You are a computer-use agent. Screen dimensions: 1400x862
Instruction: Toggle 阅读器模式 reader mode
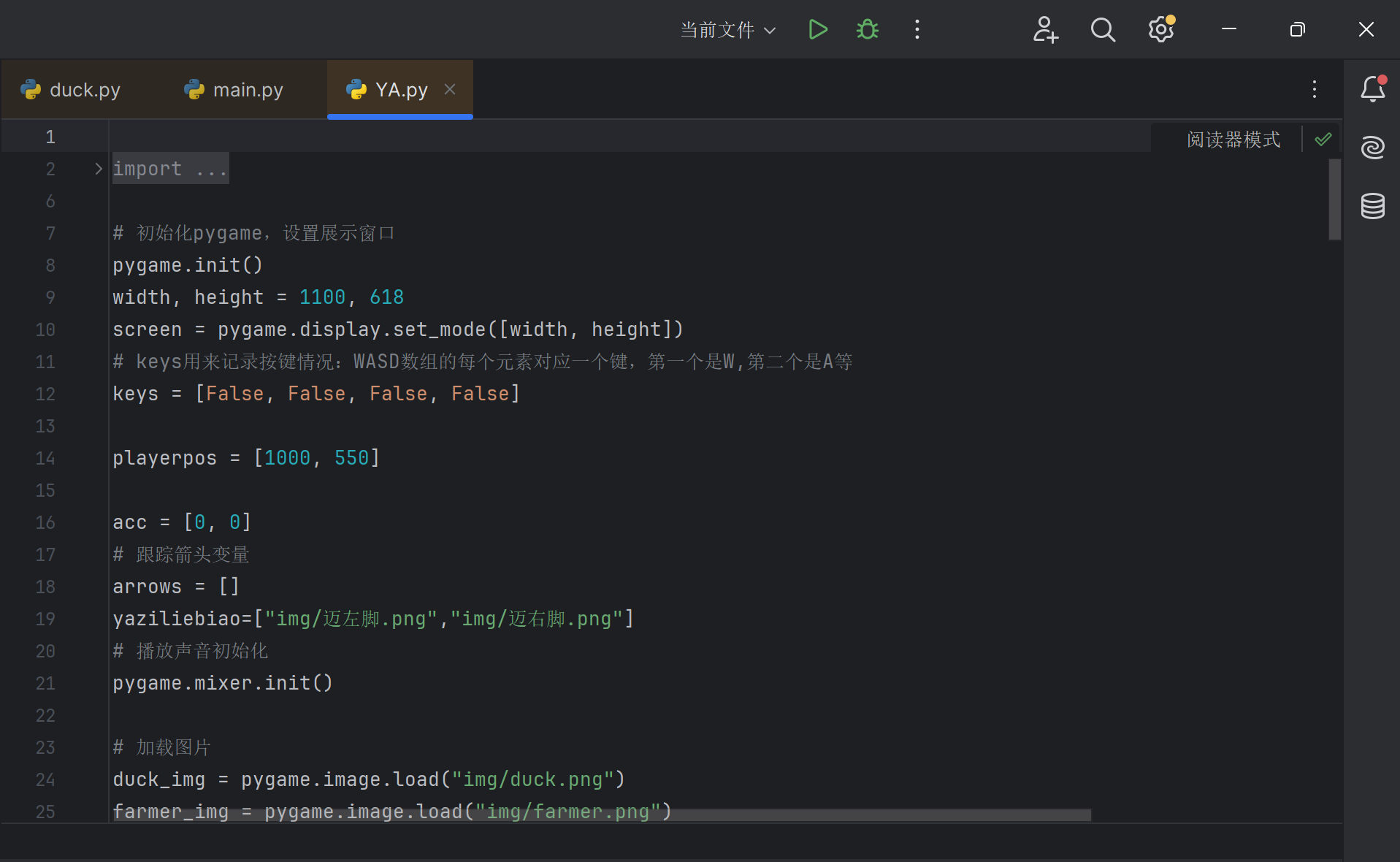1233,139
